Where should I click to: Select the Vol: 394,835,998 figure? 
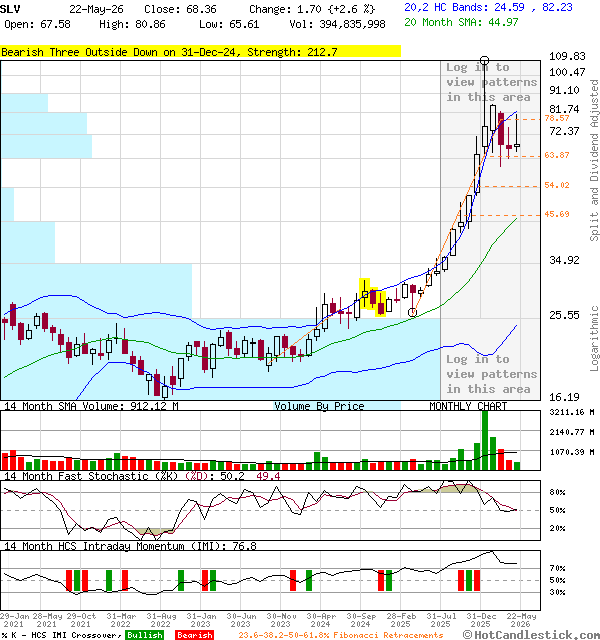pyautogui.click(x=337, y=24)
